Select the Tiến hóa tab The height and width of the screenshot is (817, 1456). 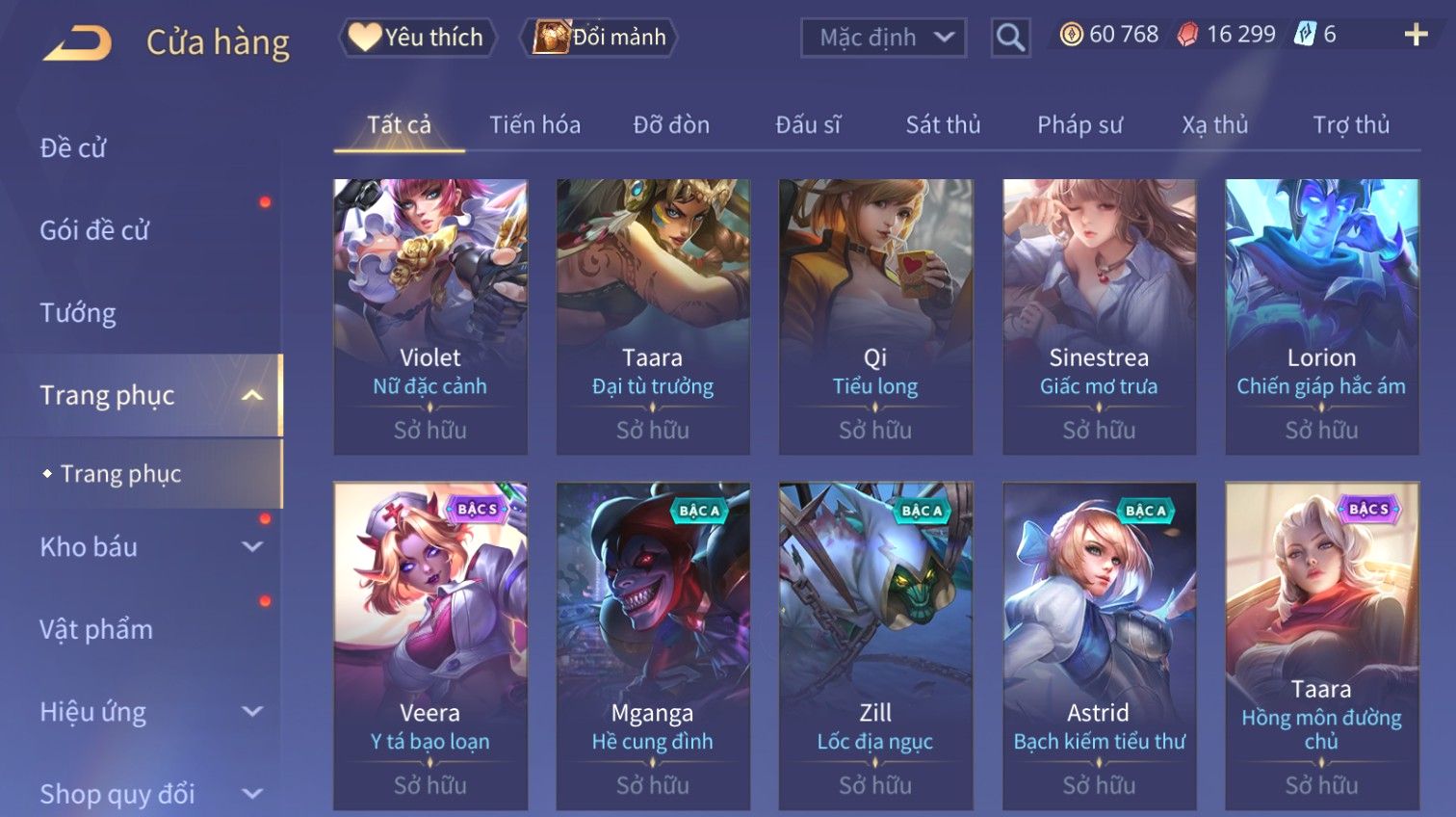[x=534, y=124]
